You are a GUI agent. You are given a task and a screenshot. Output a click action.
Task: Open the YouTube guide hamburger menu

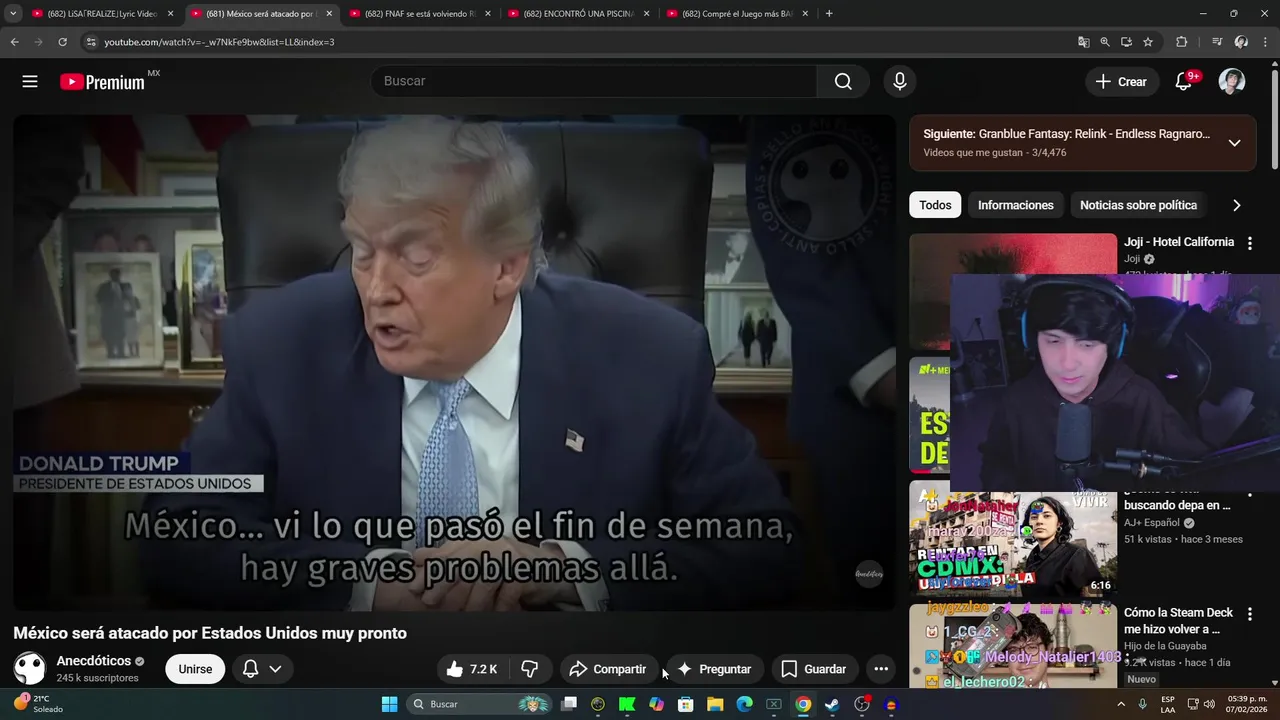tap(30, 82)
